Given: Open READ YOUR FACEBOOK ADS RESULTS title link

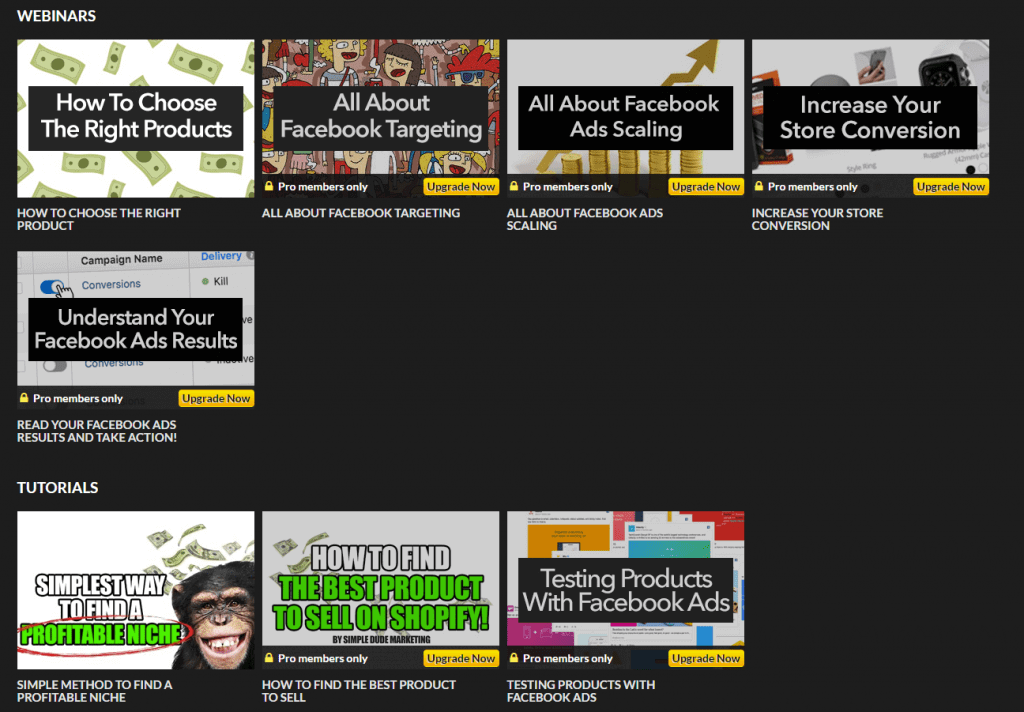Looking at the screenshot, I should (97, 431).
